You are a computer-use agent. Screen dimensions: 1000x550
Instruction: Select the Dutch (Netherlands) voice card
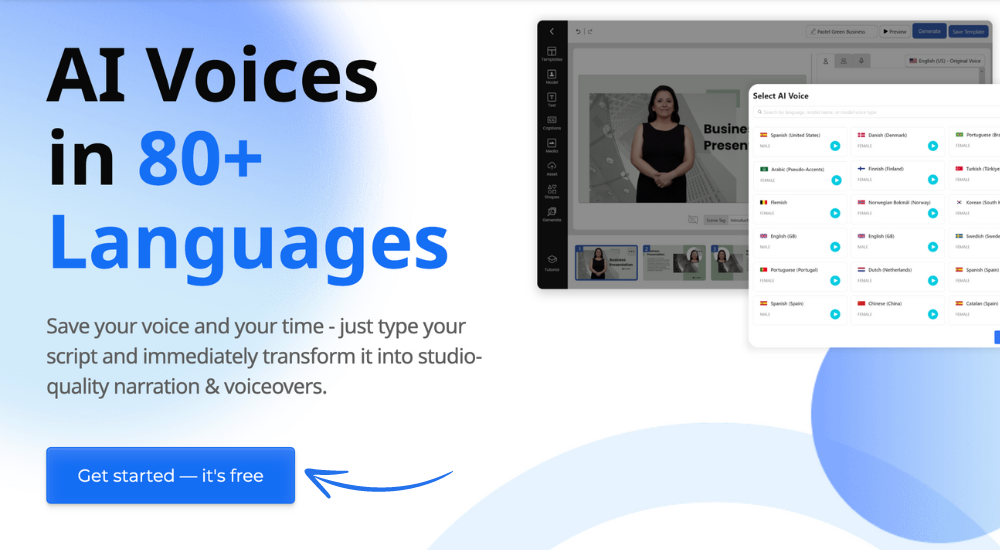898,276
